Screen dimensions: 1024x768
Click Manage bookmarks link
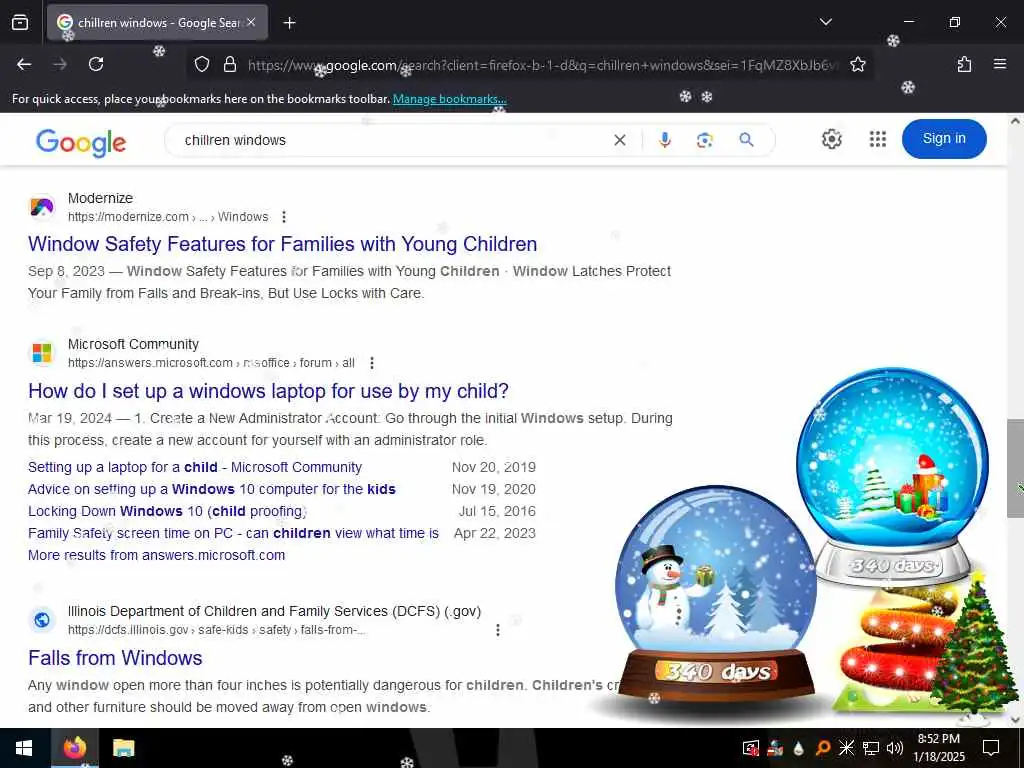click(449, 99)
